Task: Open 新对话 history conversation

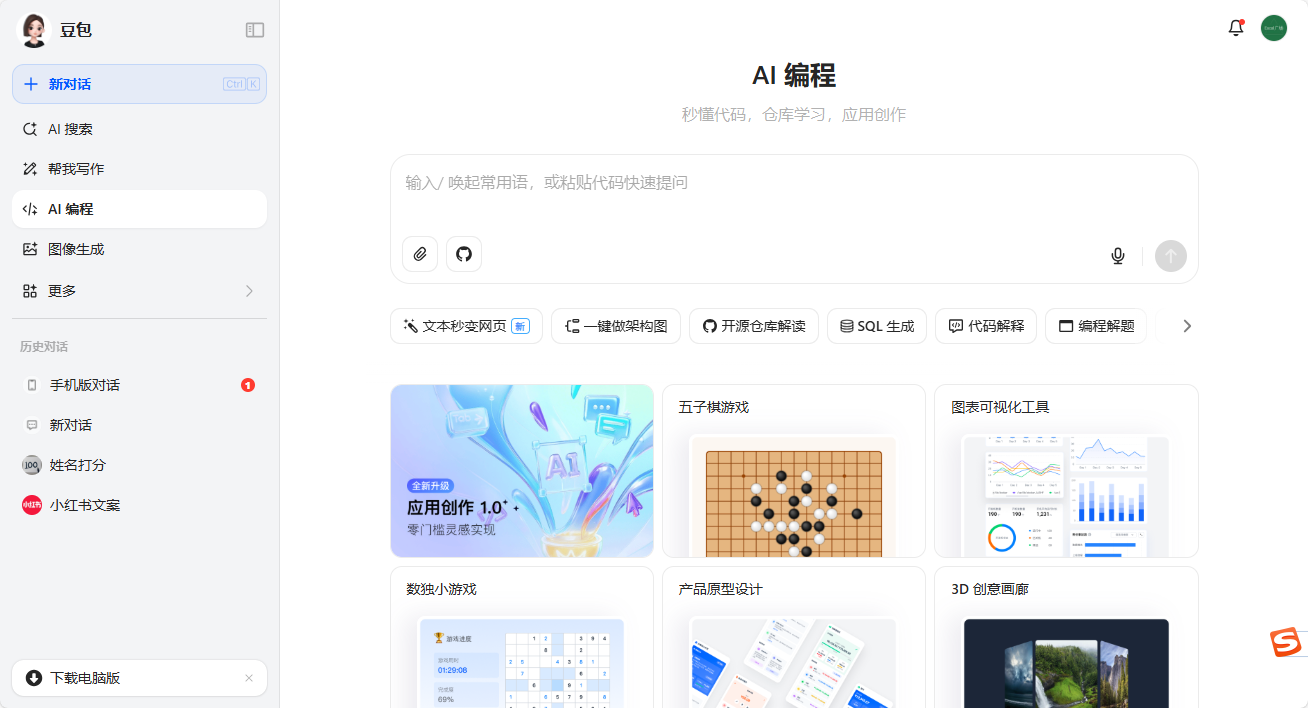Action: point(139,425)
